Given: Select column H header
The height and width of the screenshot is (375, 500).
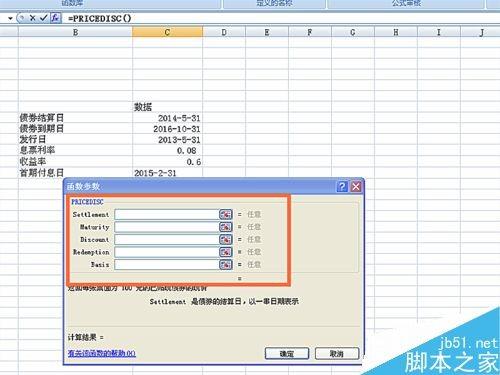Looking at the screenshot, I should click(396, 32).
